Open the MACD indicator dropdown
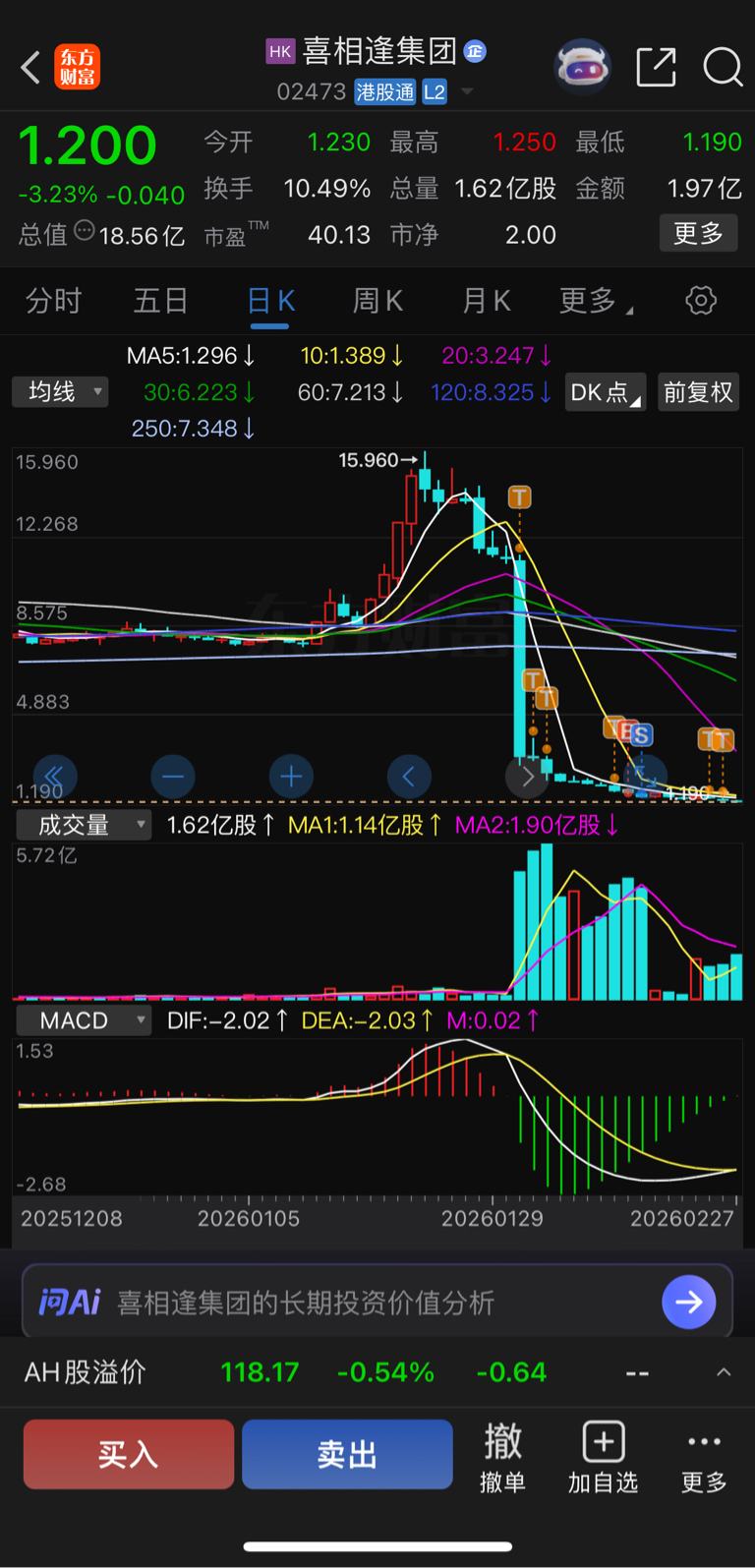Image resolution: width=755 pixels, height=1568 pixels. [x=84, y=1020]
